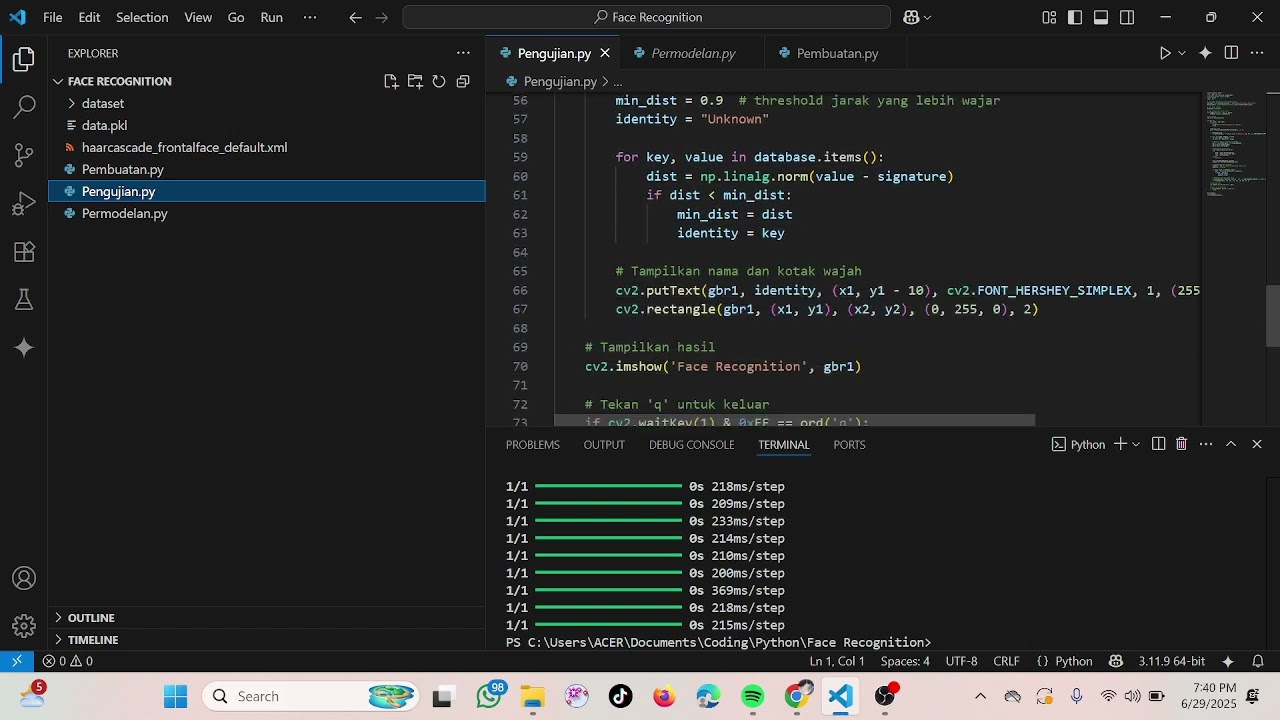Open the Copilot dropdown chevron in title bar

click(928, 17)
